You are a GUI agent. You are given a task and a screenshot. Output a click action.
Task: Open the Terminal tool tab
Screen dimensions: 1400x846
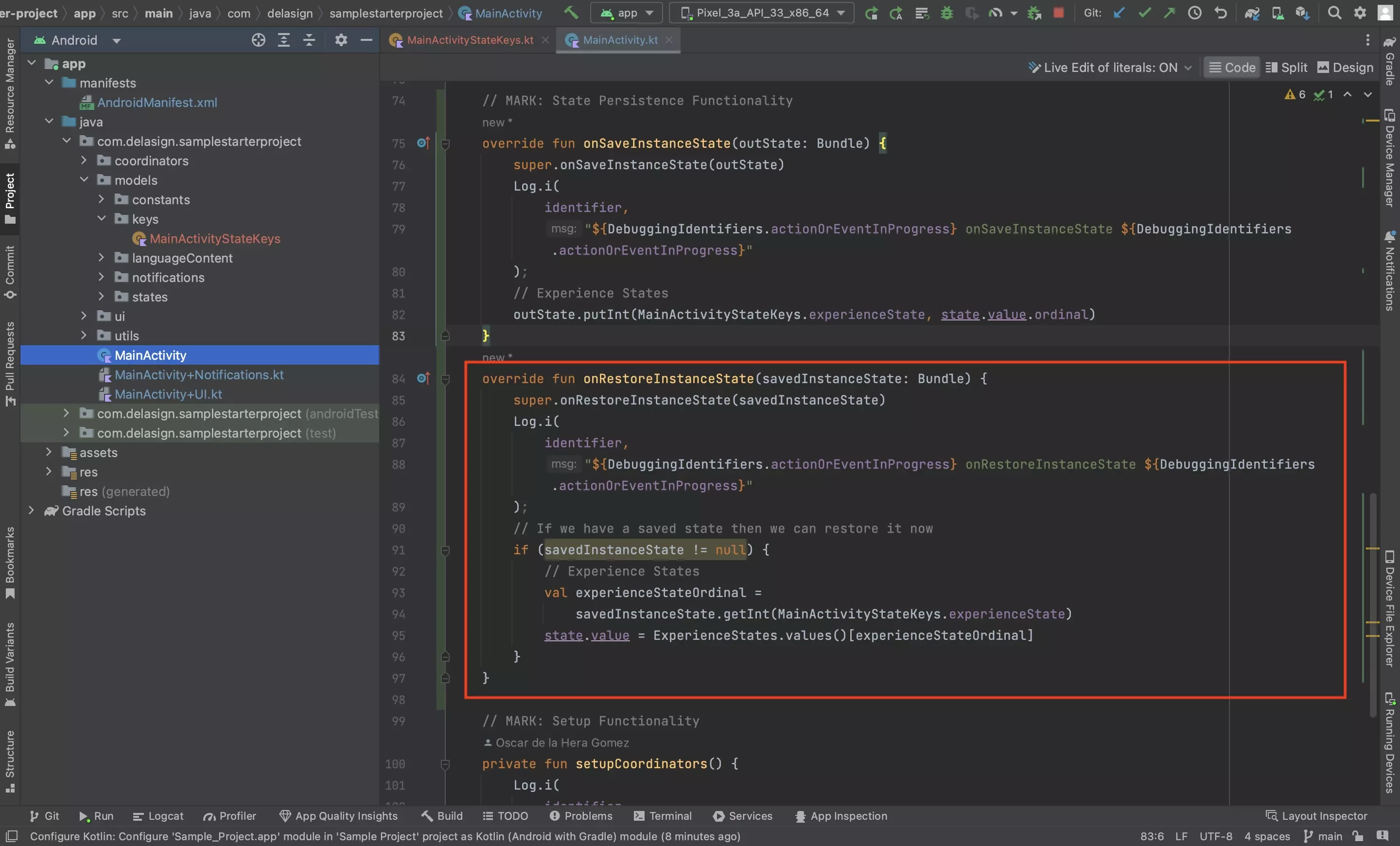[663, 816]
